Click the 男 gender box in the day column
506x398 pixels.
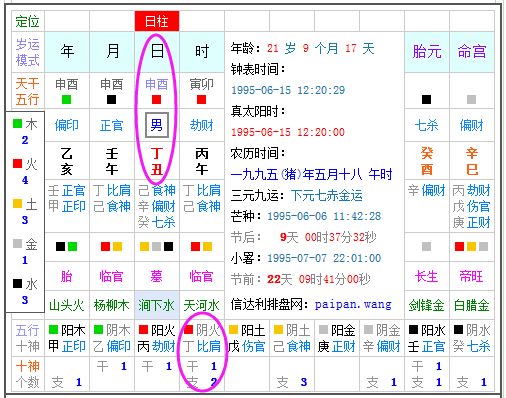(157, 125)
